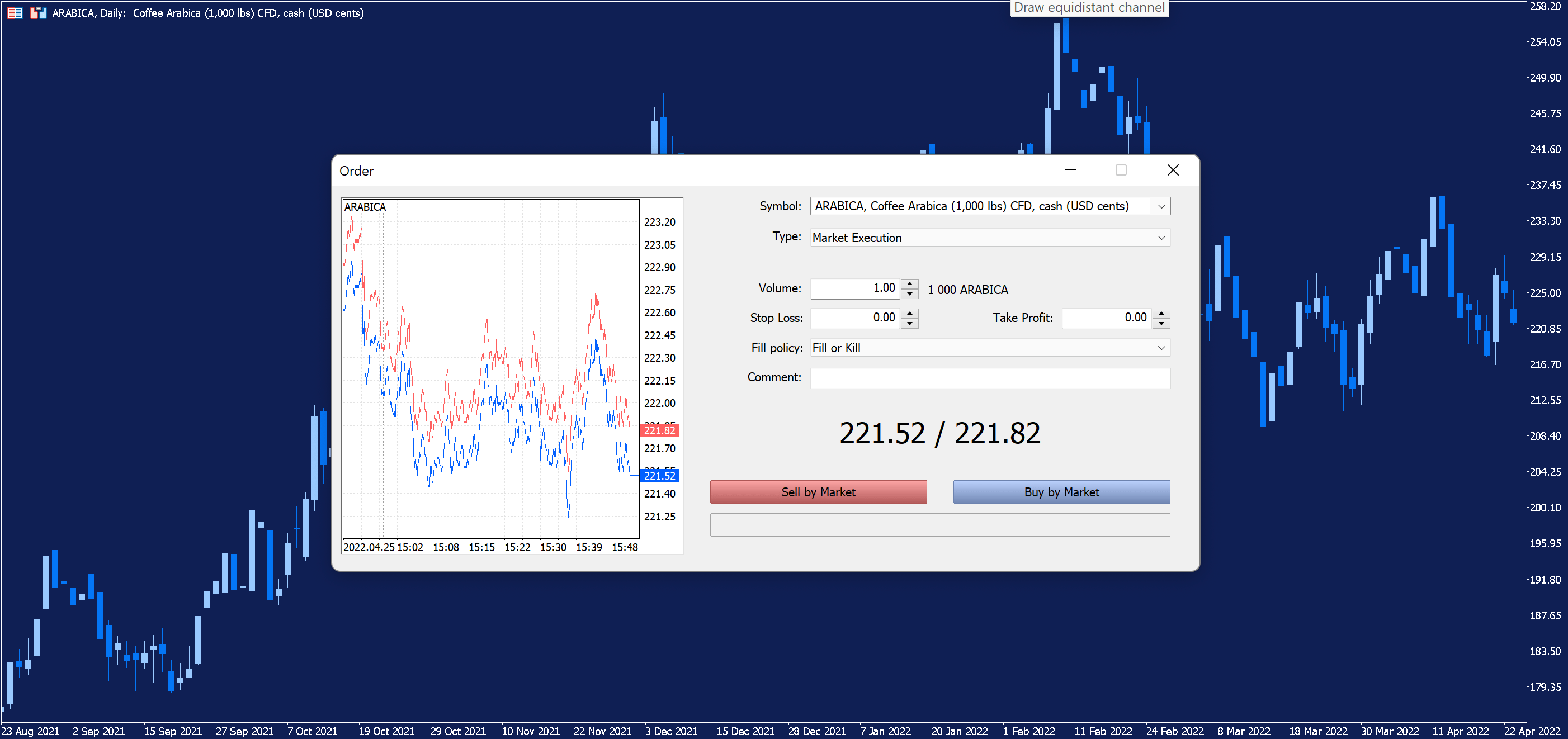
Task: Click the 221.52 / 221.82 quote text
Action: pos(940,434)
